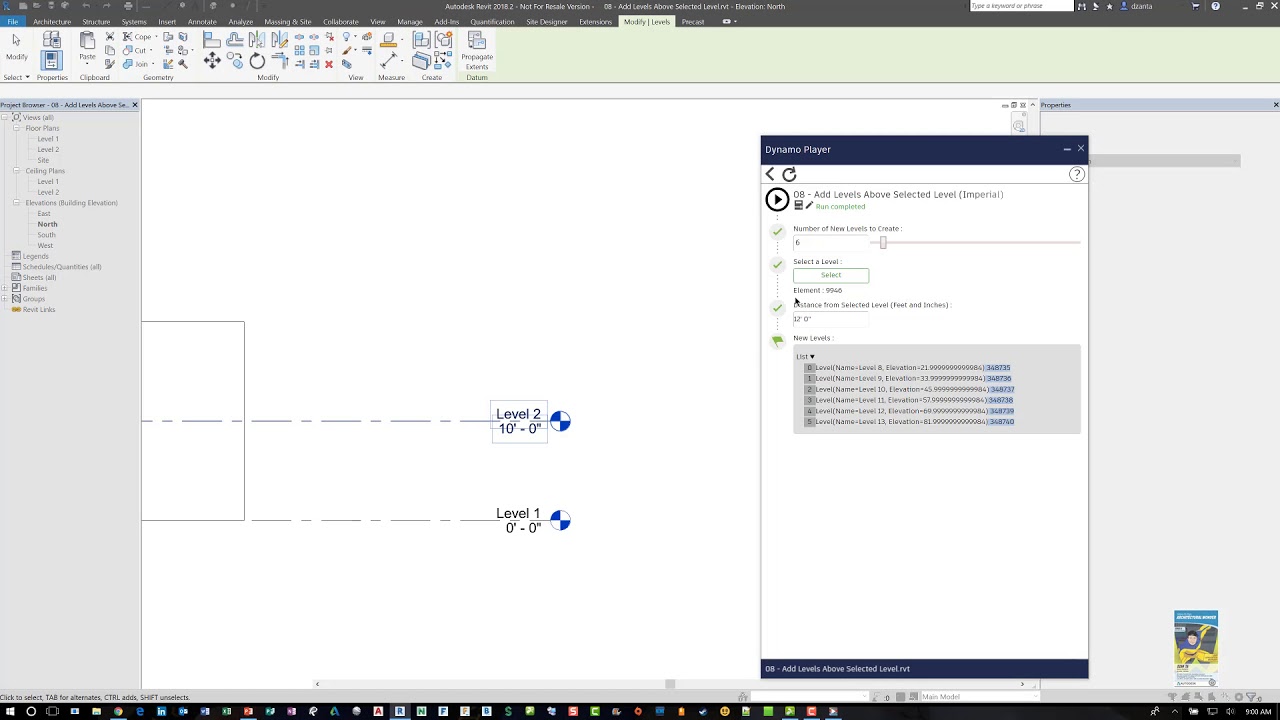Expand the Groups tree node
The width and height of the screenshot is (1280, 720).
click(x=5, y=299)
